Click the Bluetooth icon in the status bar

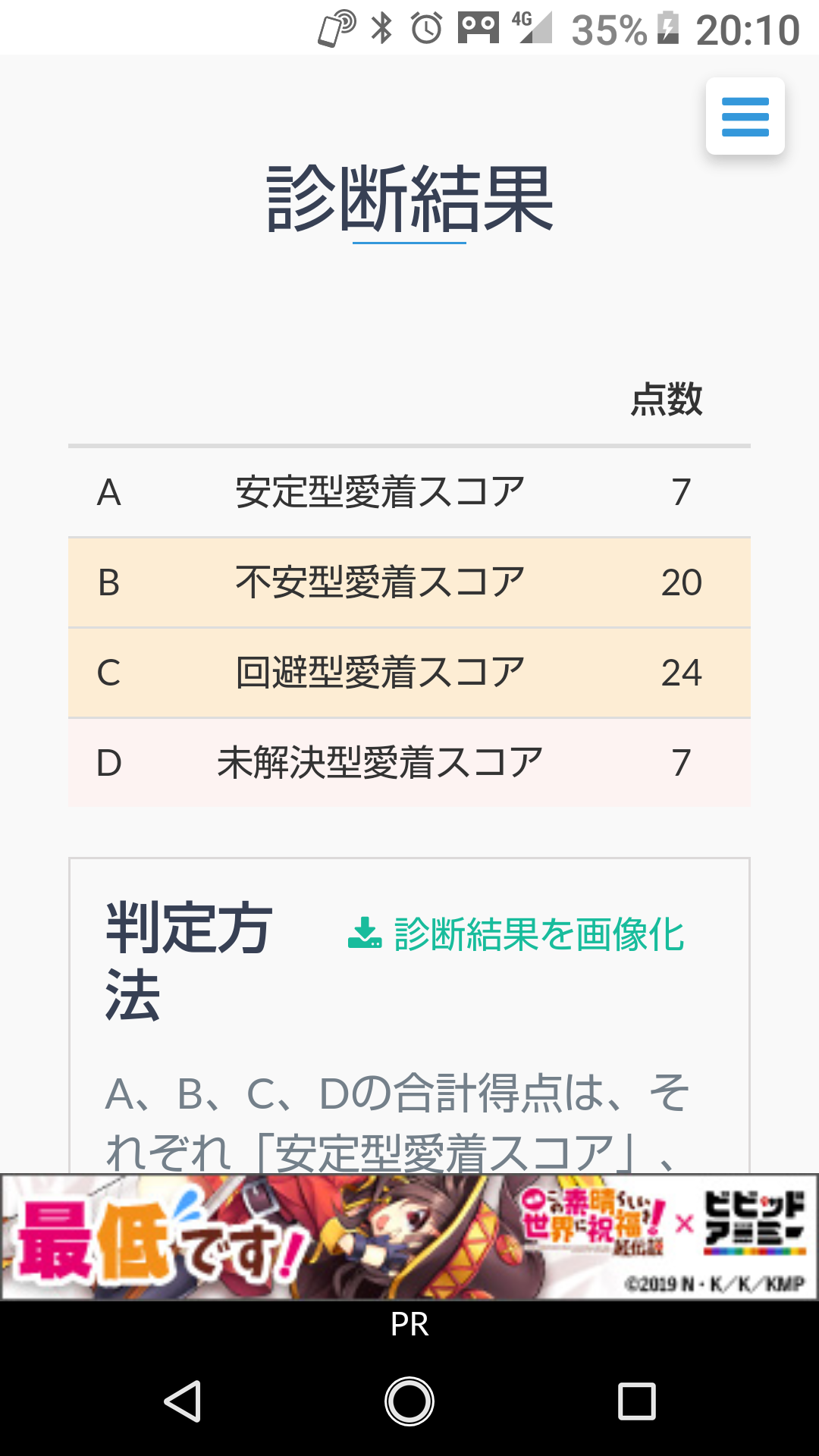click(x=381, y=27)
